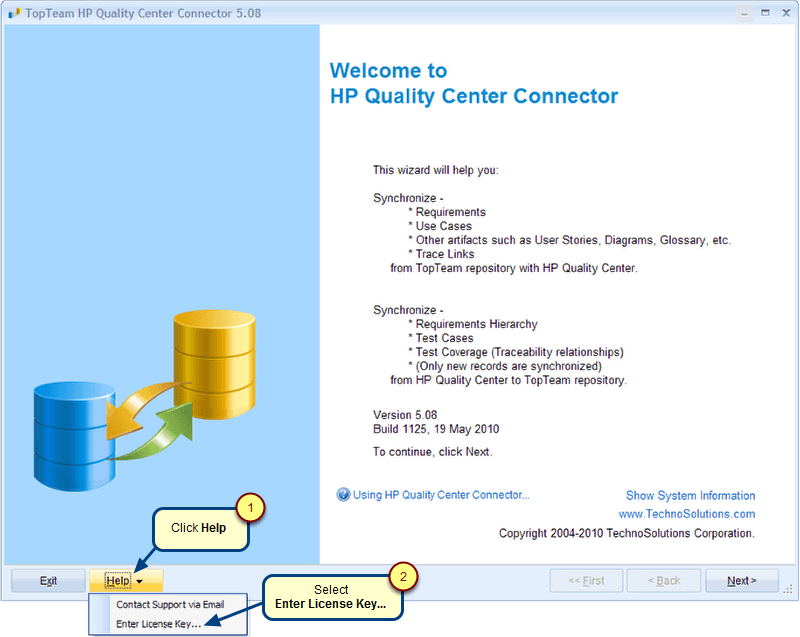Click the TopTeam app icon in title bar
800x637 pixels.
pos(14,12)
